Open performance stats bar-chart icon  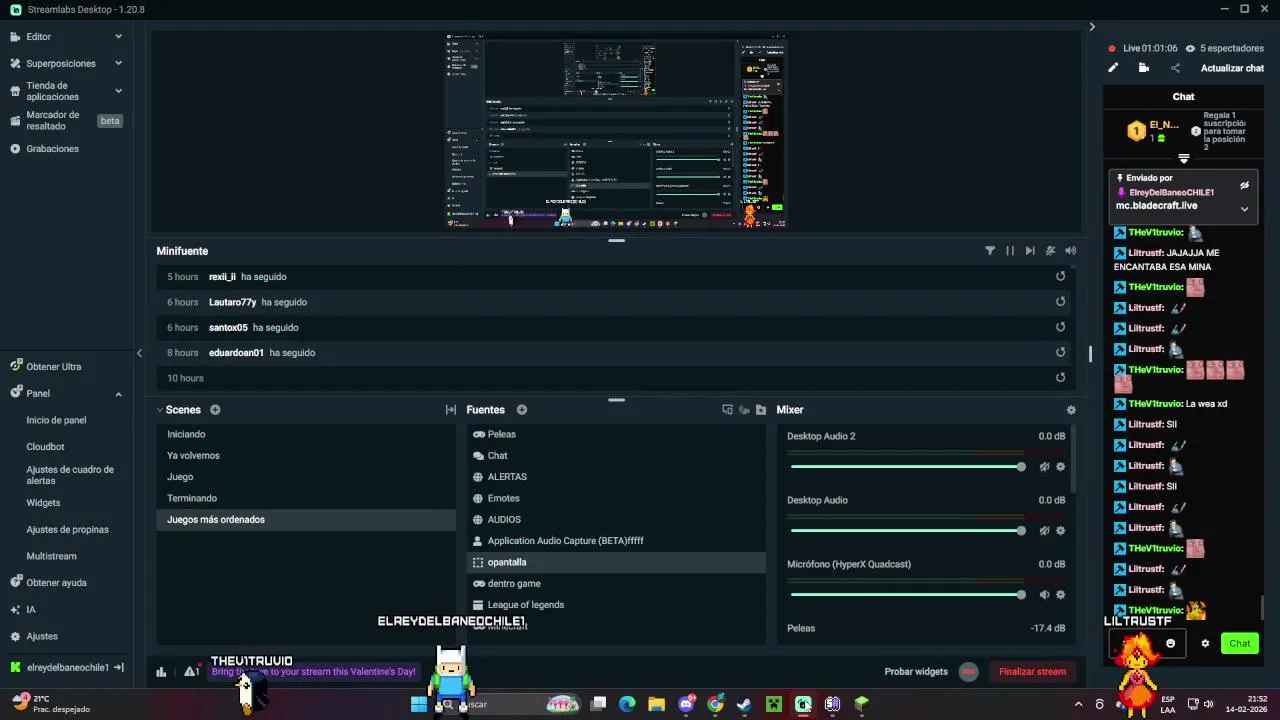point(161,672)
